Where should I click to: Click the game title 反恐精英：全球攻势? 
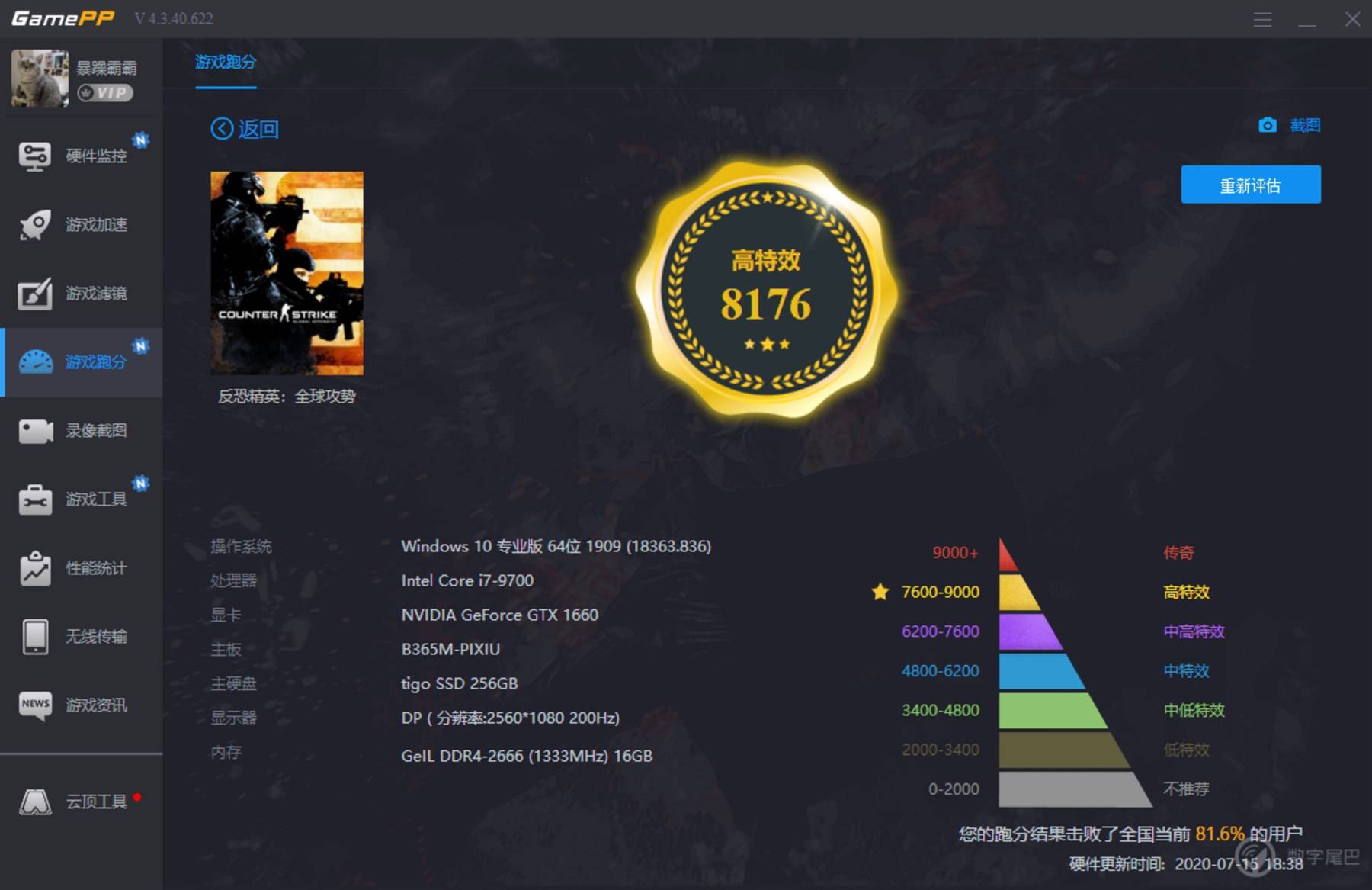[x=287, y=397]
